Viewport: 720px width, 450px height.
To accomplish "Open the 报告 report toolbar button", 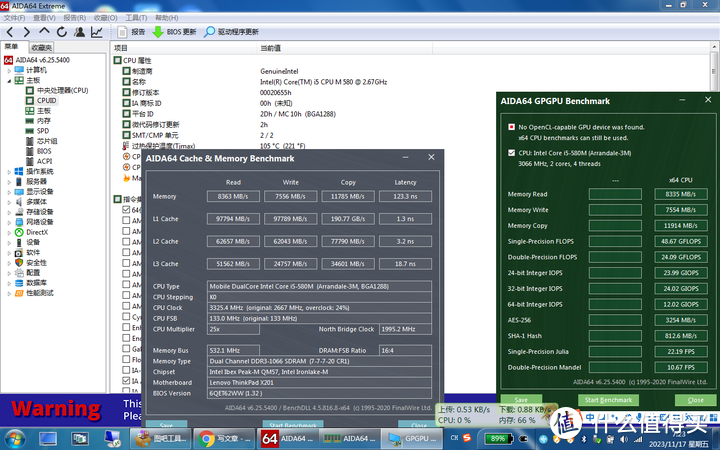I will (x=131, y=32).
